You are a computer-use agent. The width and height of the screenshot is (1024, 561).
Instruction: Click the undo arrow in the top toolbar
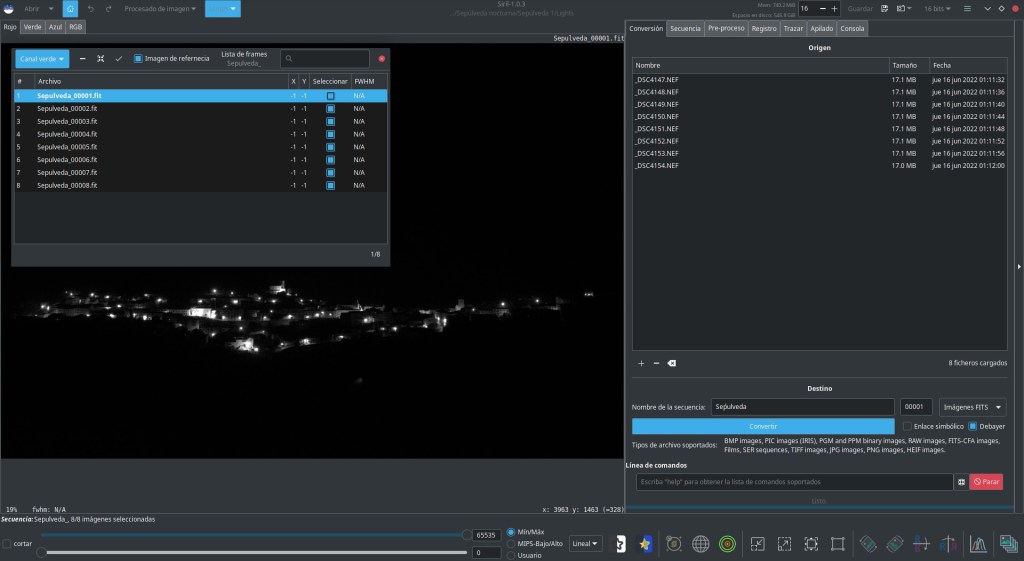click(93, 9)
